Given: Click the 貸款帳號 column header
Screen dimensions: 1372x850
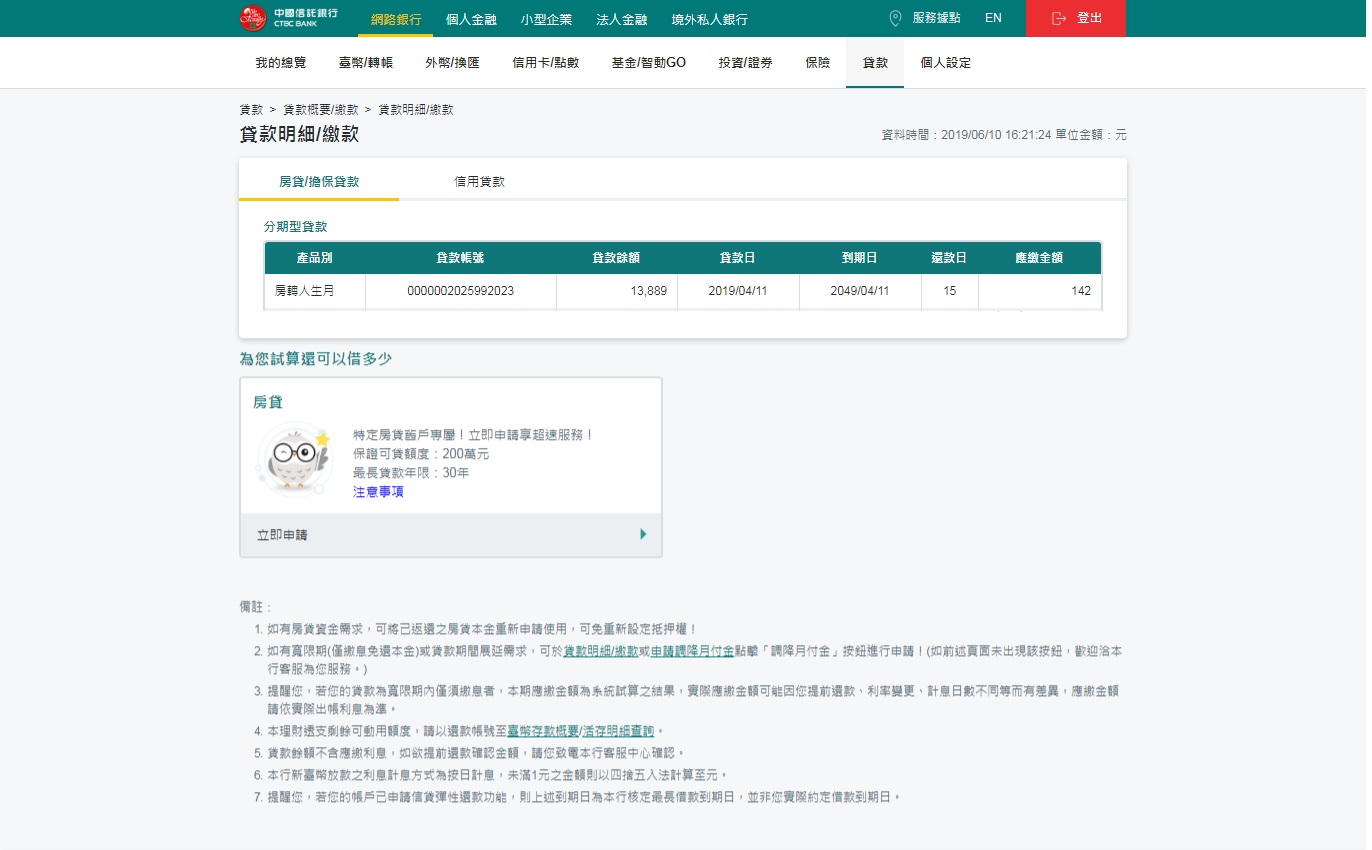Looking at the screenshot, I should pyautogui.click(x=460, y=257).
